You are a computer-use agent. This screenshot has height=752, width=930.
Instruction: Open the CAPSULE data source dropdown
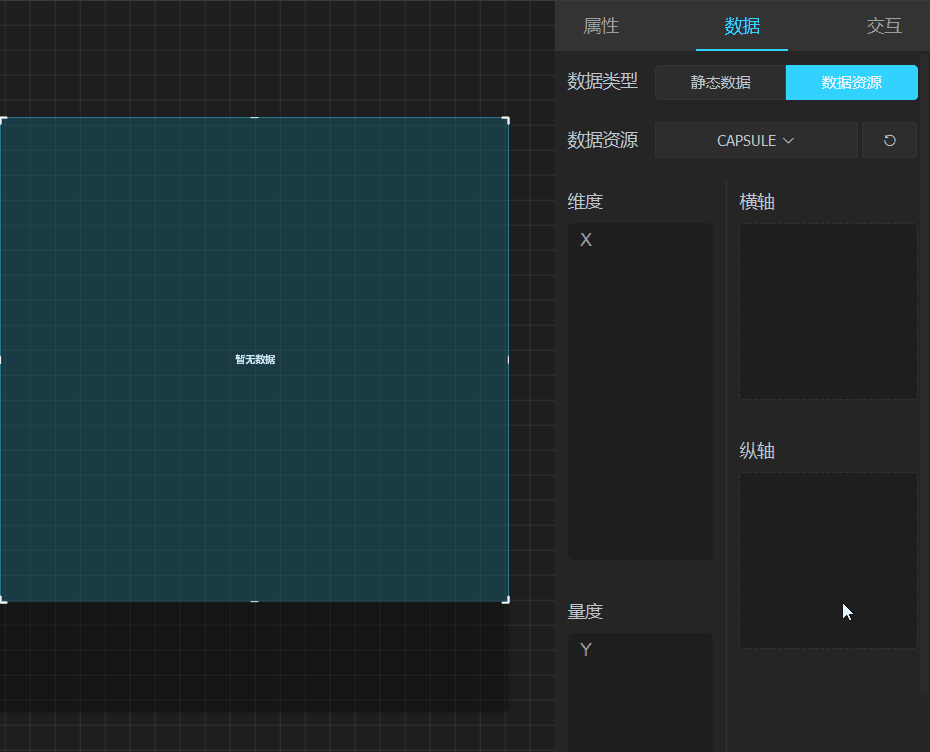tap(756, 141)
